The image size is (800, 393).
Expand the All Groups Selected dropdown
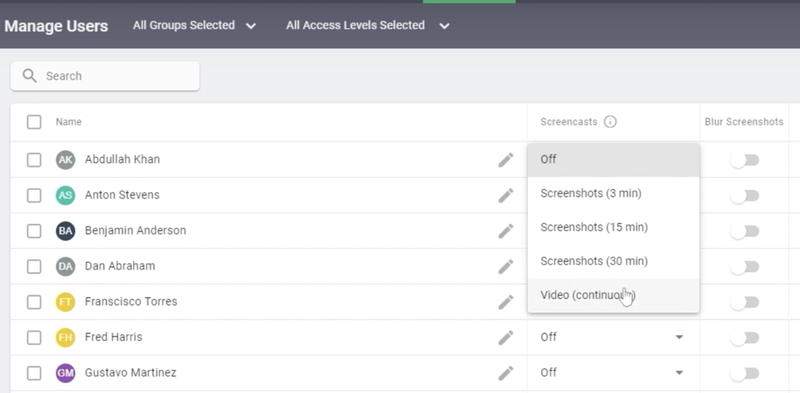[194, 26]
